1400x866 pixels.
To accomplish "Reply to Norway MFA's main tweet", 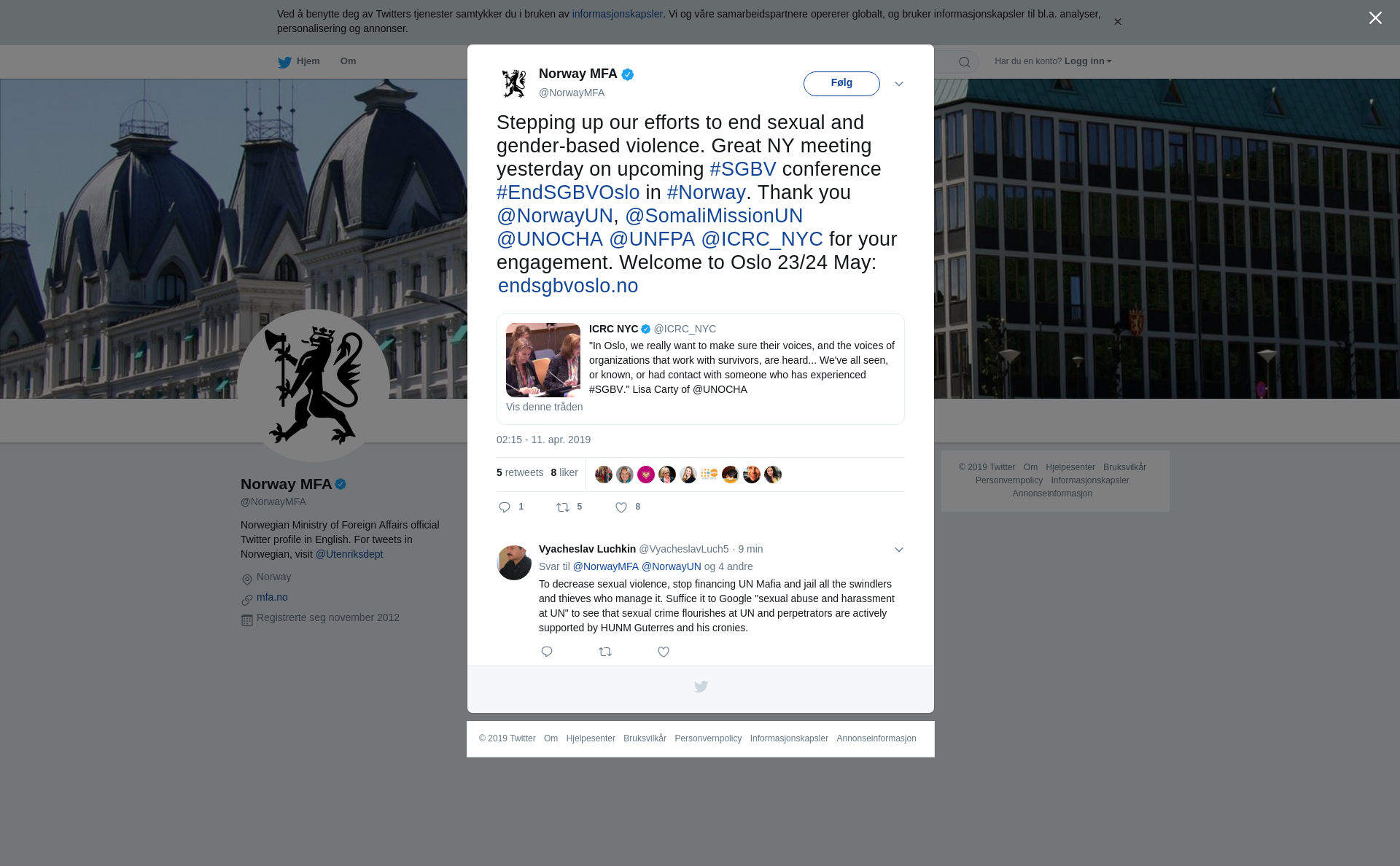I will [505, 507].
